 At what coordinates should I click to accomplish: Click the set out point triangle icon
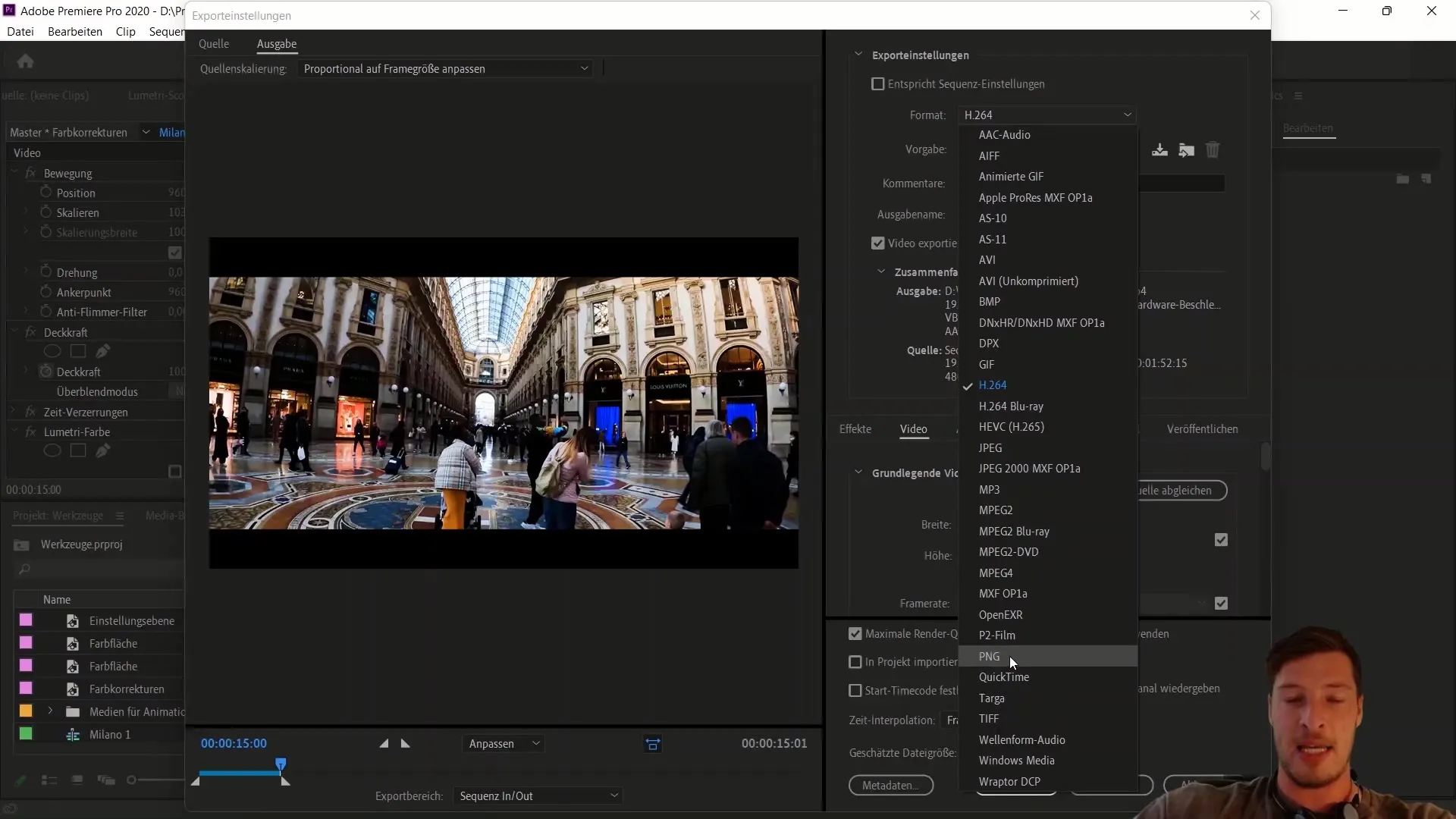(x=406, y=744)
